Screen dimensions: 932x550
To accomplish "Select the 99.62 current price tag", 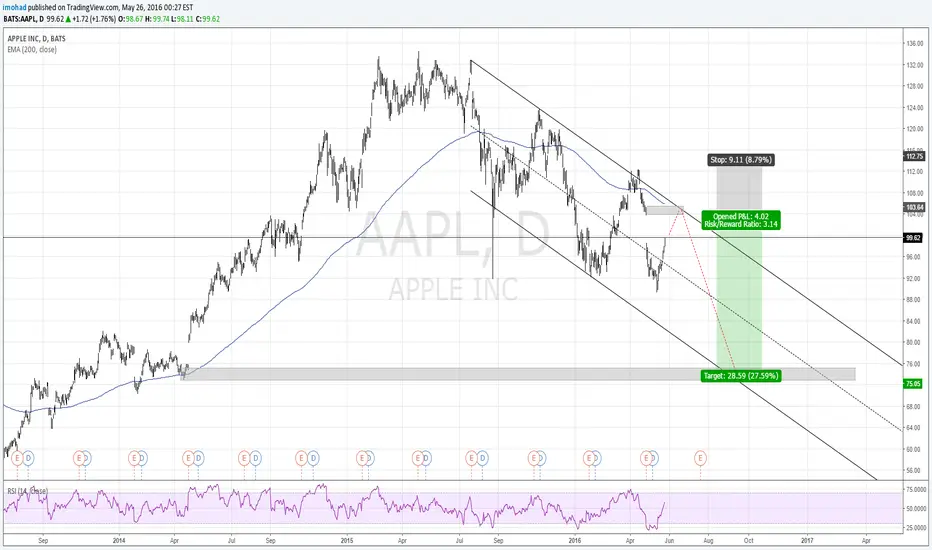I will pyautogui.click(x=913, y=238).
